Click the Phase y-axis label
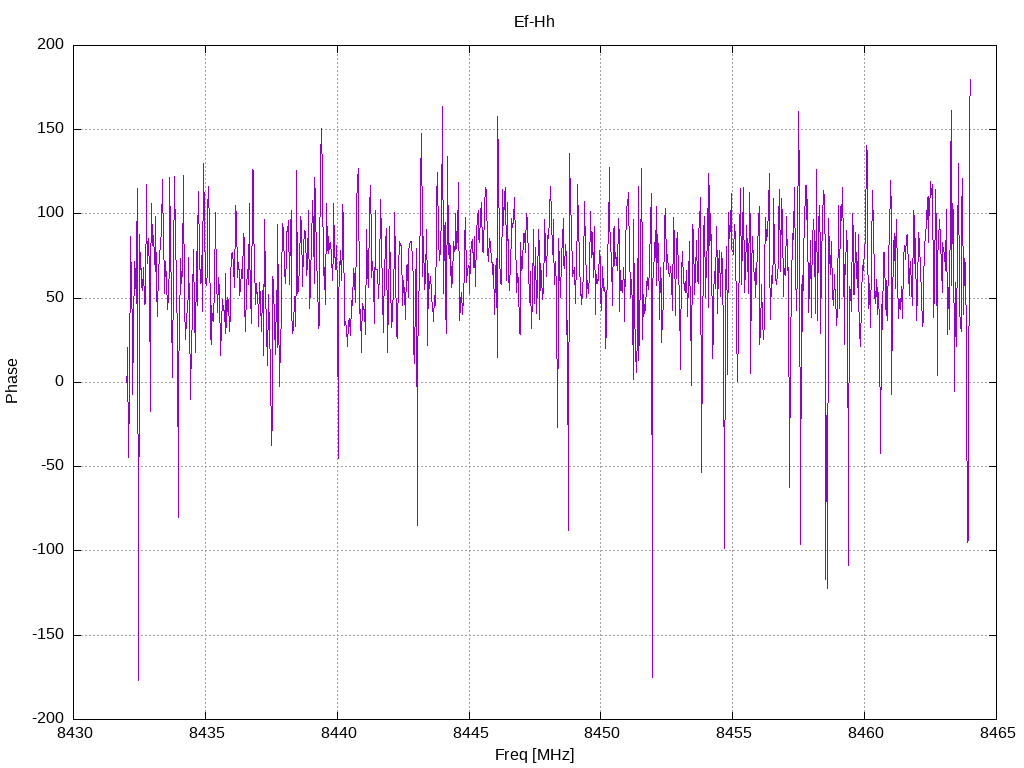 pos(12,381)
